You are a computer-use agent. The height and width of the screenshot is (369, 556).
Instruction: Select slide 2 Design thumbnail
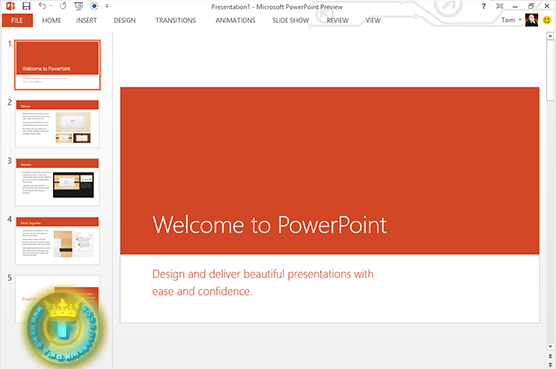(57, 124)
